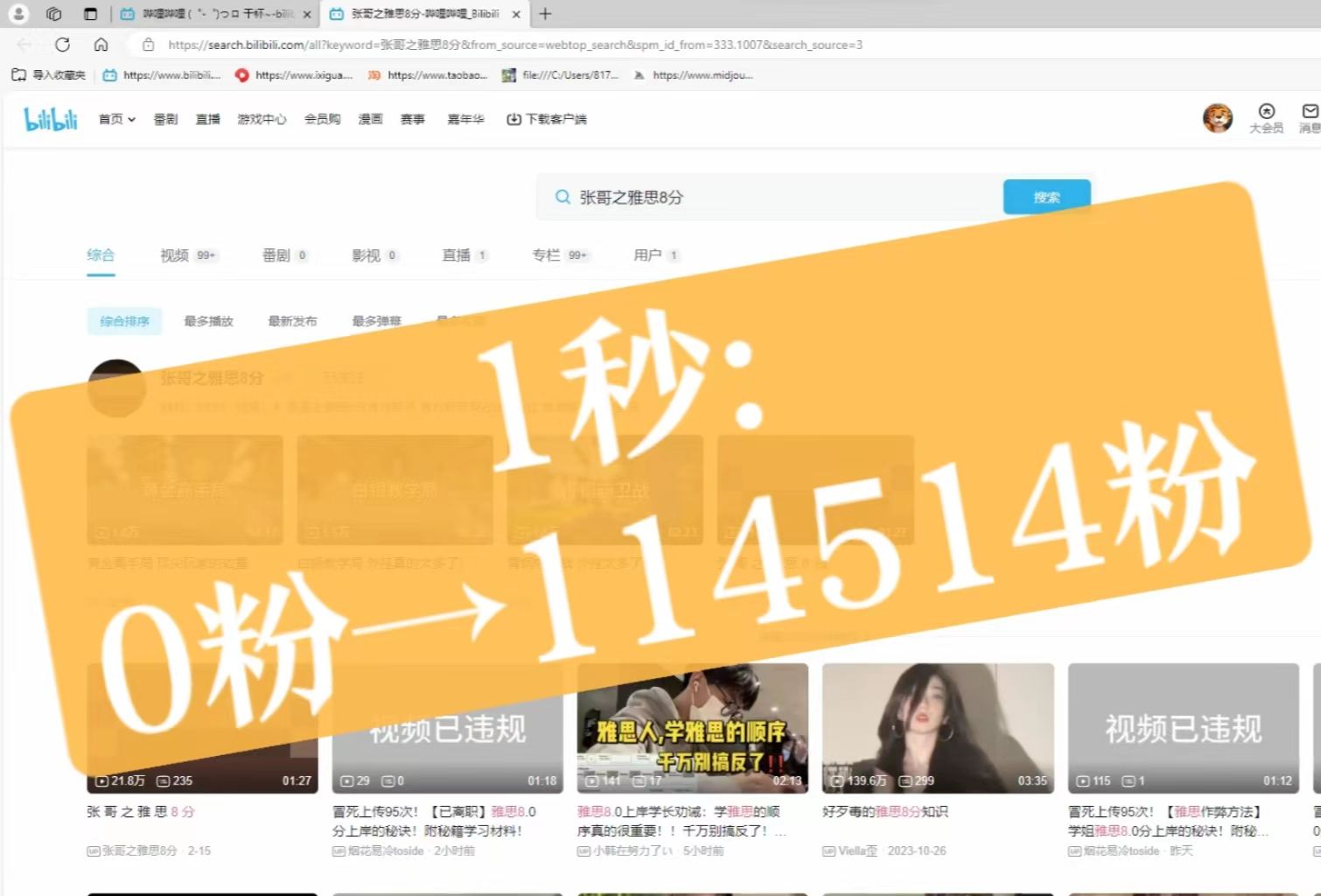Image resolution: width=1321 pixels, height=896 pixels.
Task: Go to 番剧 in top navigation
Action: (x=165, y=119)
